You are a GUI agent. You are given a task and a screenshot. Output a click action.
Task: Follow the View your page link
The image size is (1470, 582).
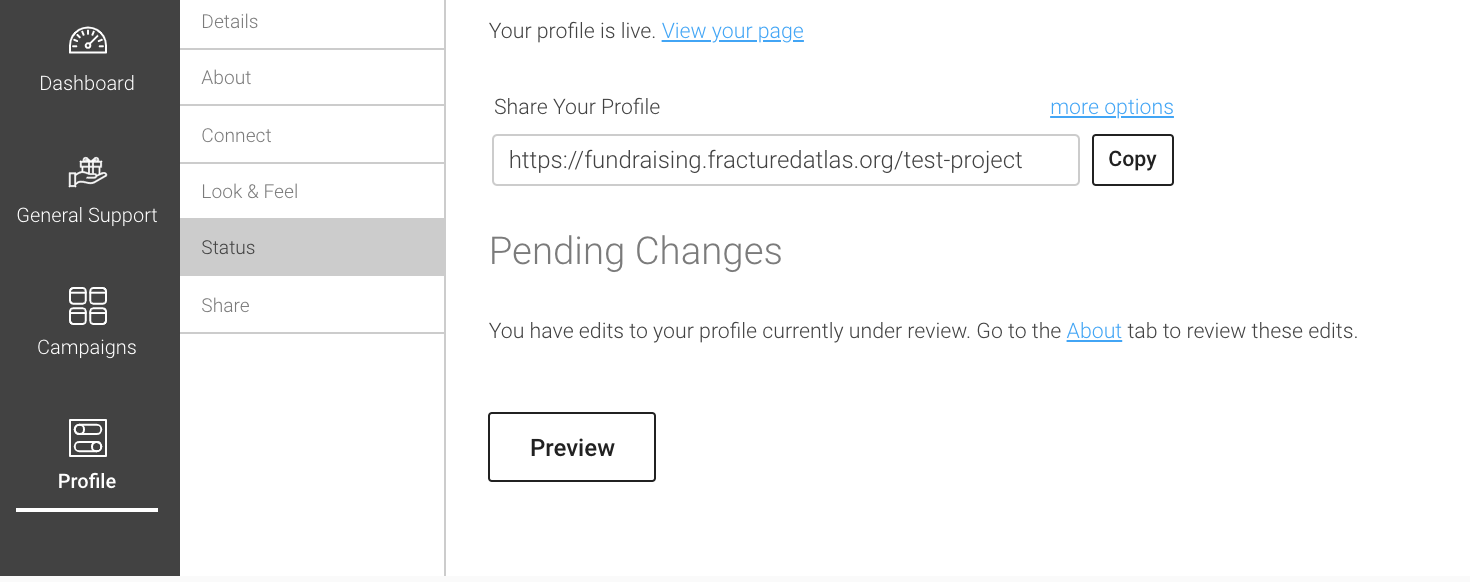[x=733, y=31]
